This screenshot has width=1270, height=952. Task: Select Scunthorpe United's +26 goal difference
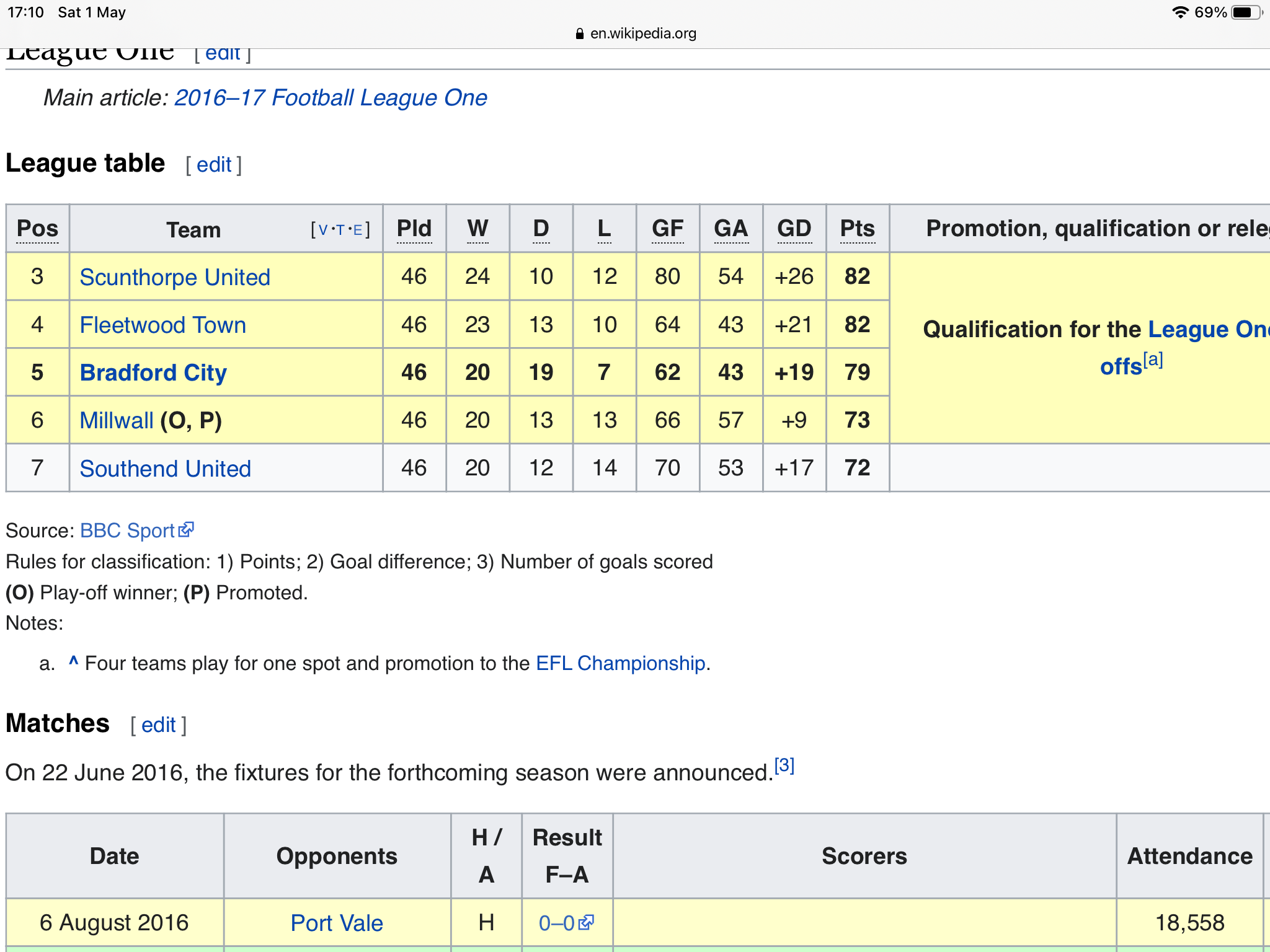tap(794, 276)
